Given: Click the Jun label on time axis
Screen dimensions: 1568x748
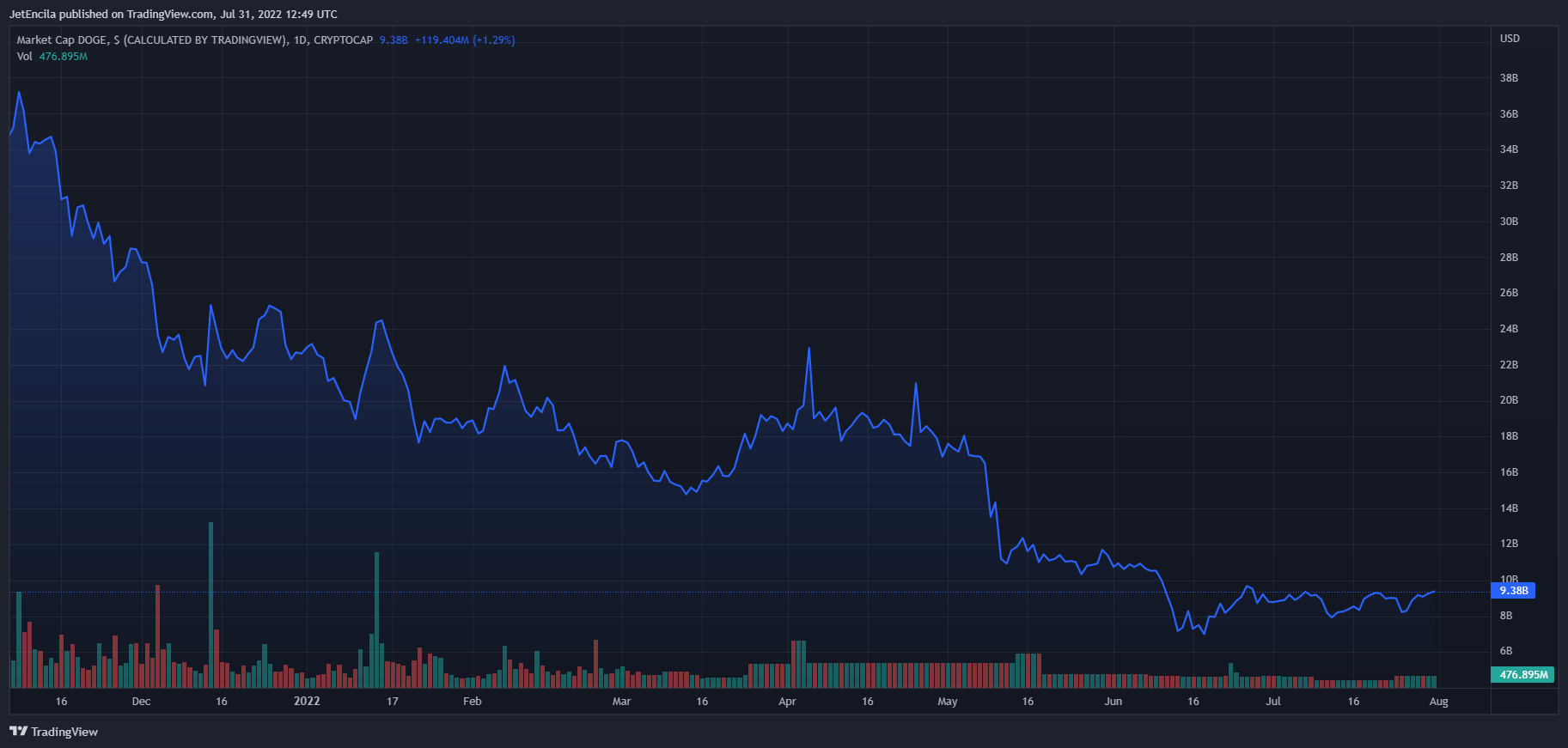Looking at the screenshot, I should pos(1113,702).
